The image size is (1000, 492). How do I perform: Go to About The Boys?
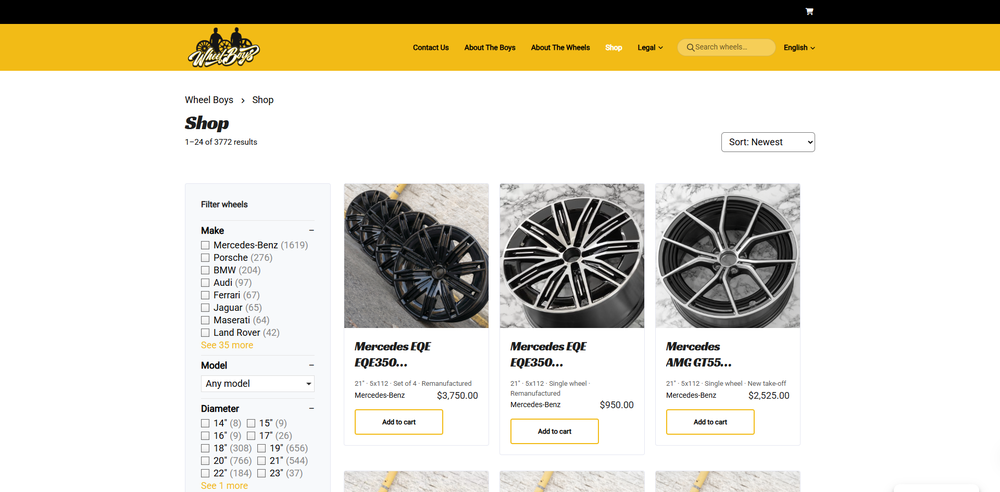[490, 47]
